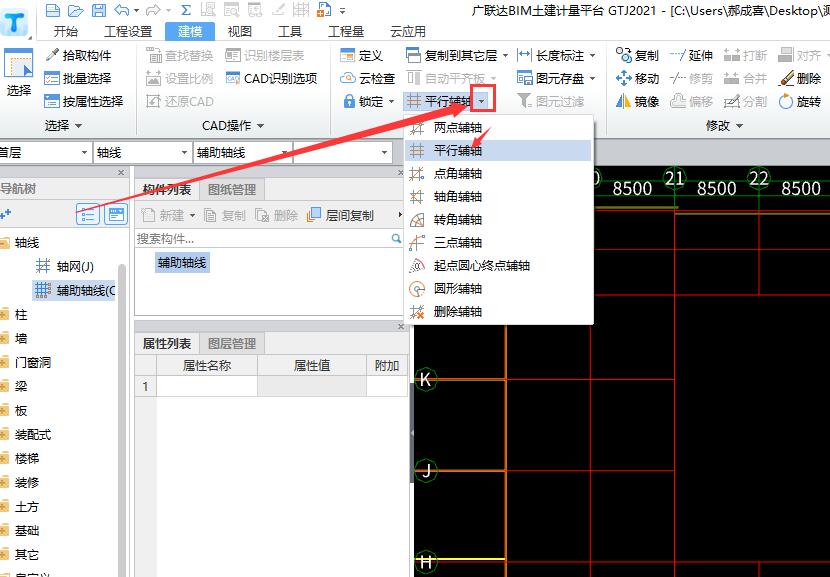Choose 两点辅轴 from the menu
This screenshot has height=577, width=830.
(498, 128)
